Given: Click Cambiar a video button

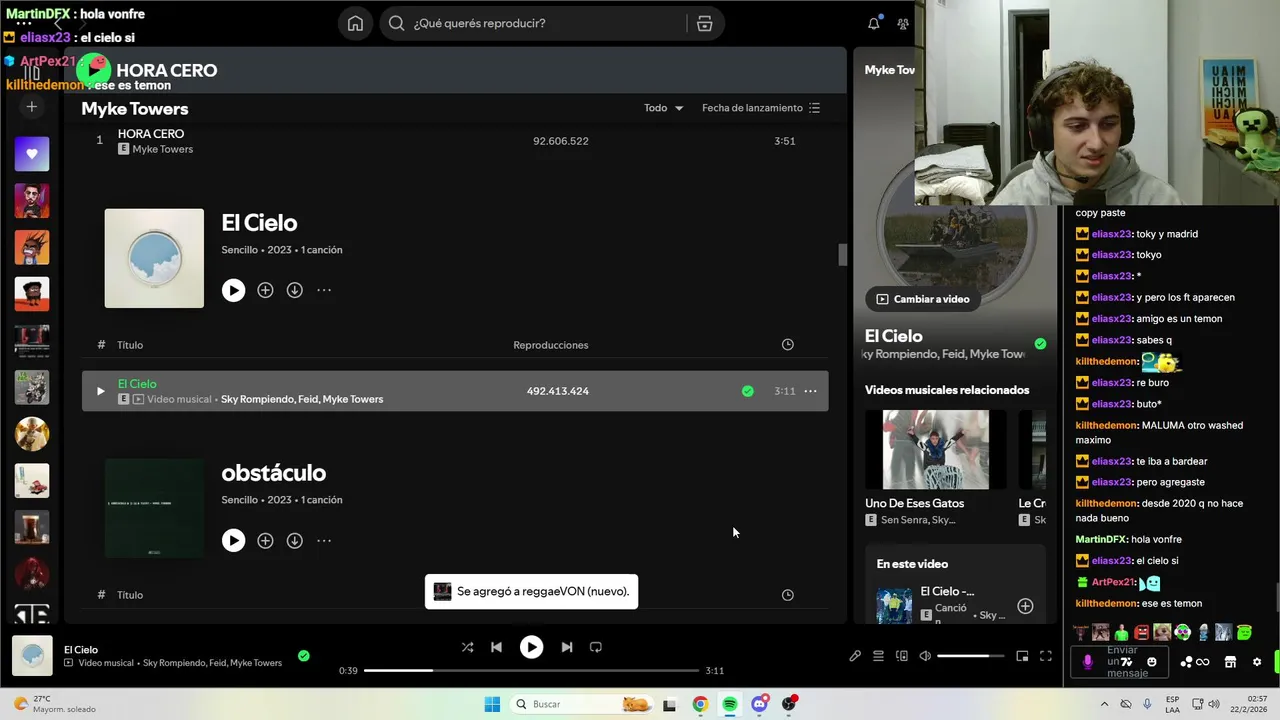Looking at the screenshot, I should tap(923, 299).
